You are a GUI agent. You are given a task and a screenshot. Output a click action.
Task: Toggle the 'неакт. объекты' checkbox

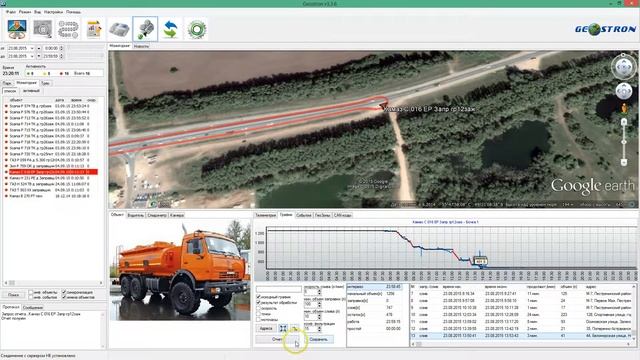coord(31,292)
